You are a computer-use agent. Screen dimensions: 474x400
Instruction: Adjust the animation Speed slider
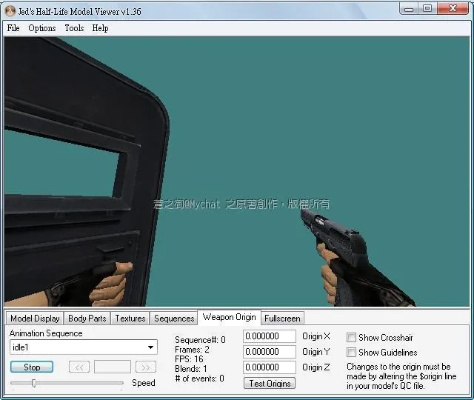[34, 383]
